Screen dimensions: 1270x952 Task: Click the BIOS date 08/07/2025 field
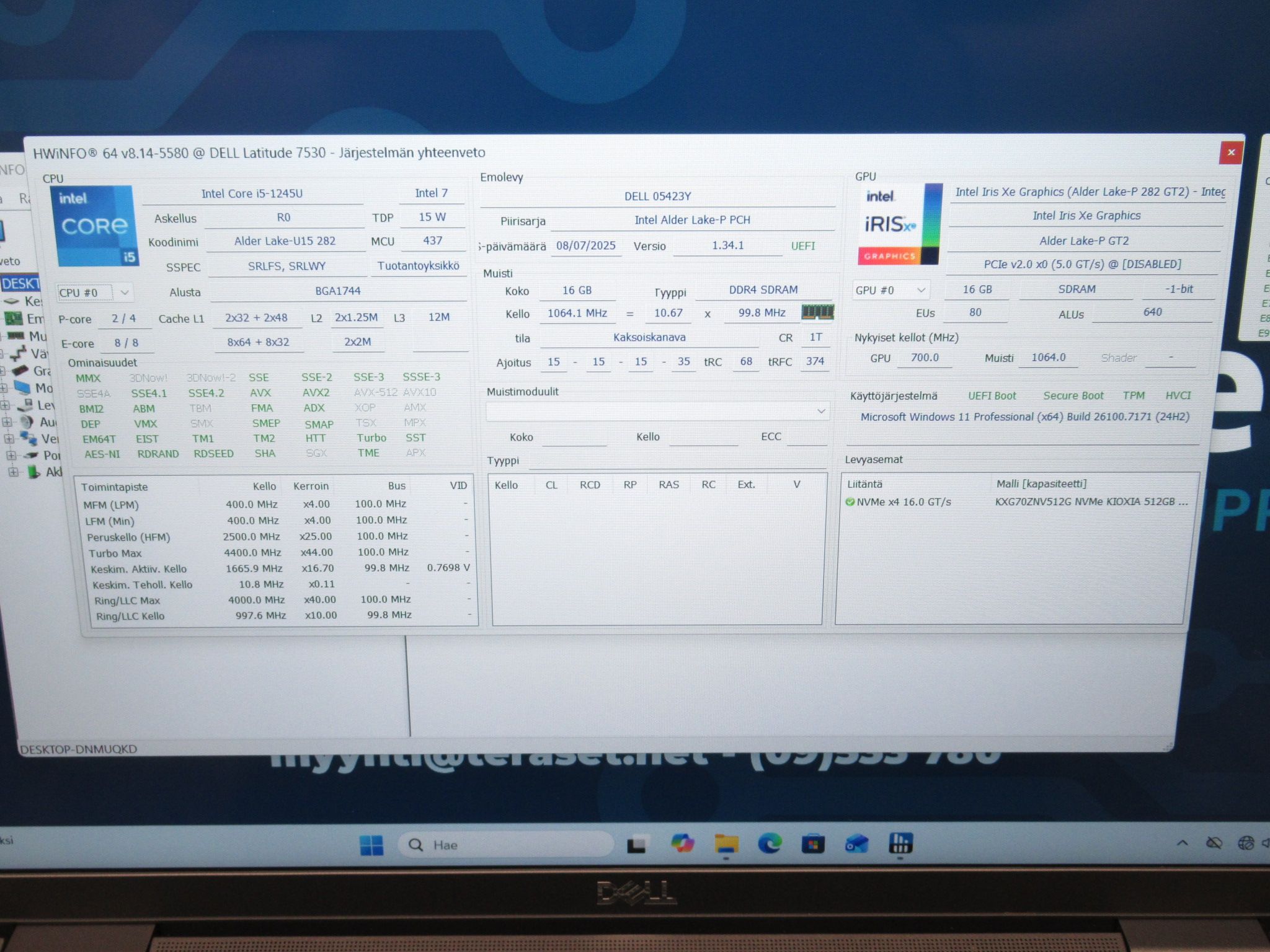coord(586,245)
